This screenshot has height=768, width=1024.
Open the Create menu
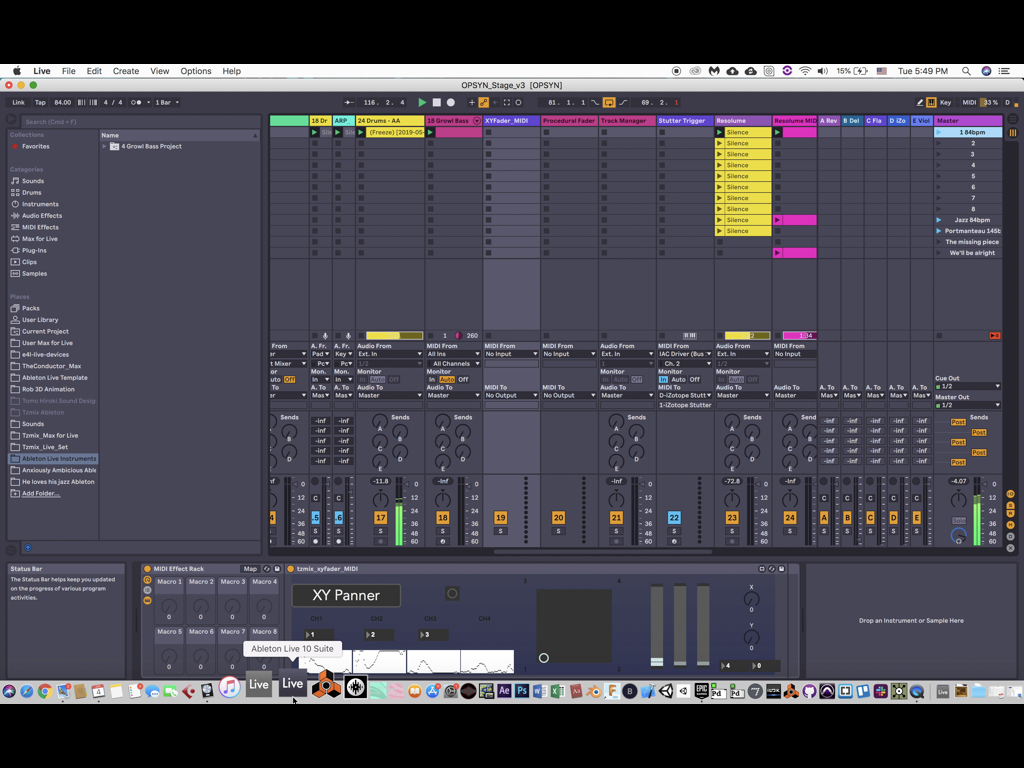point(126,71)
